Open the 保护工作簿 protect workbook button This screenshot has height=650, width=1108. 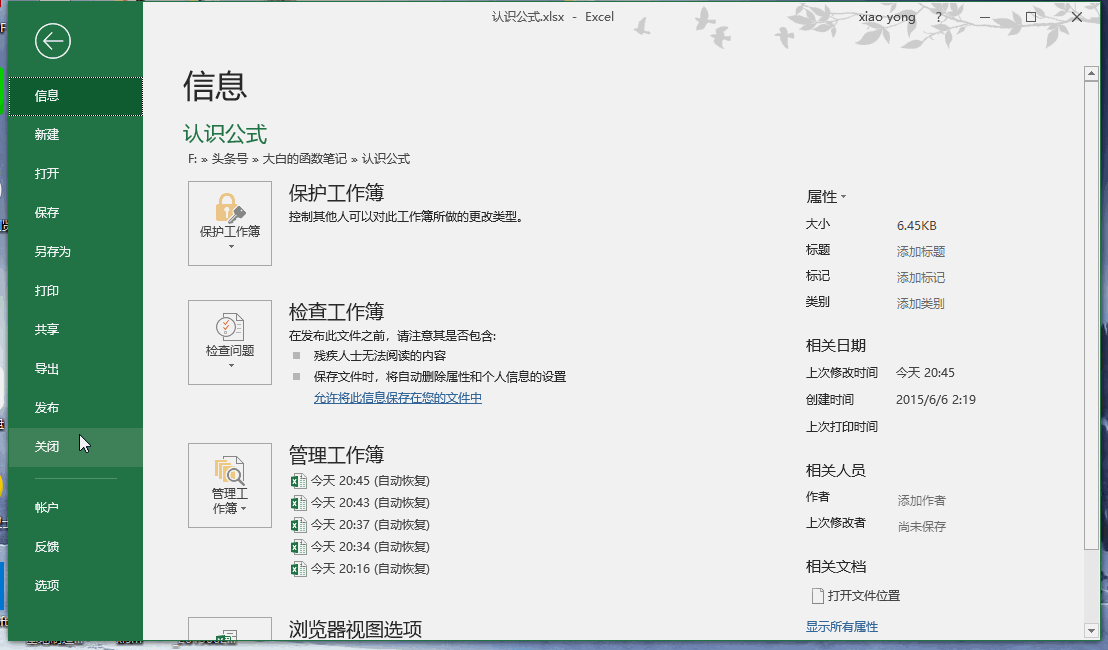click(x=230, y=223)
